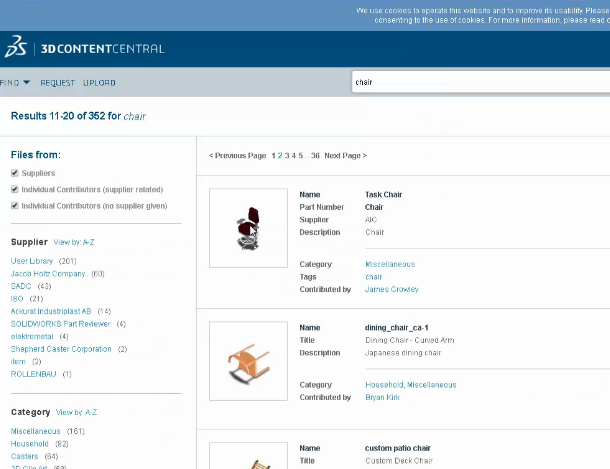Open Household category of dining chair
This screenshot has width=610, height=469.
384,385
